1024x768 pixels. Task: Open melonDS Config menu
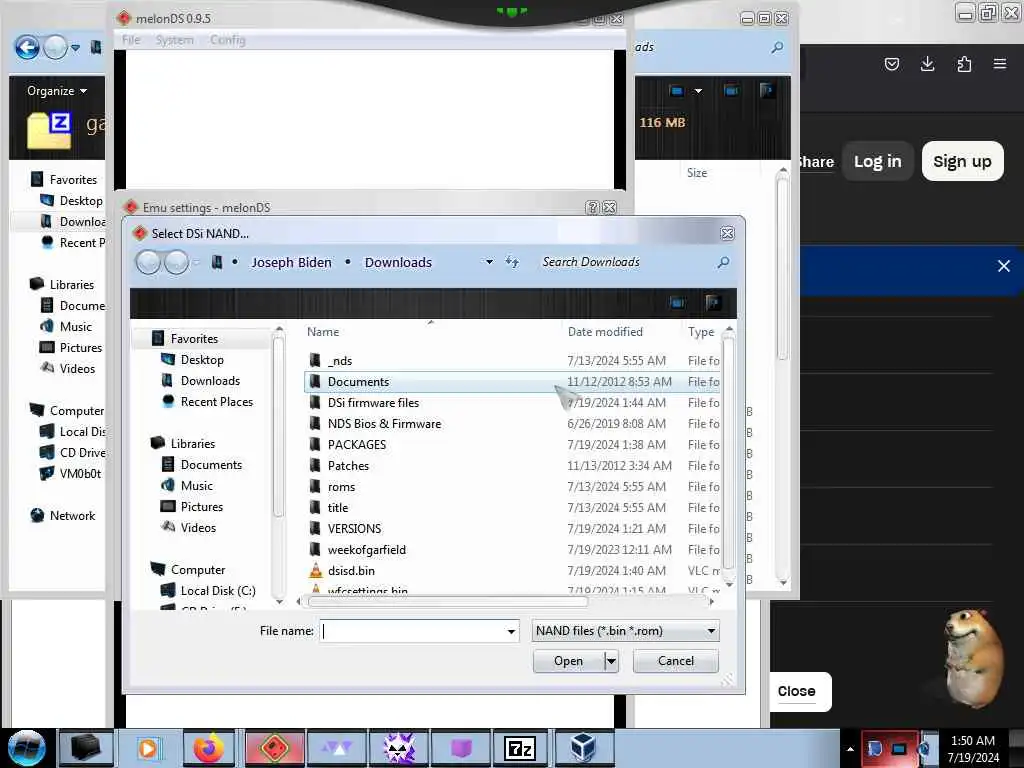(x=227, y=40)
